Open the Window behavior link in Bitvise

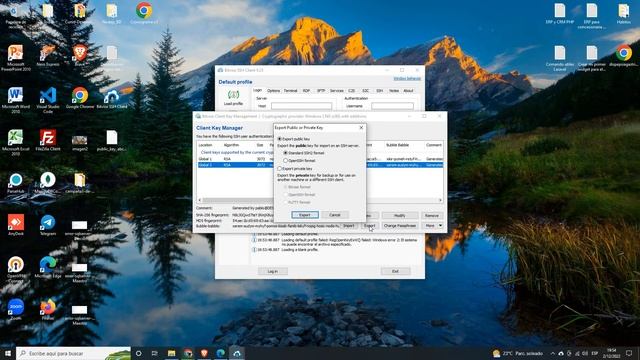[x=407, y=78]
